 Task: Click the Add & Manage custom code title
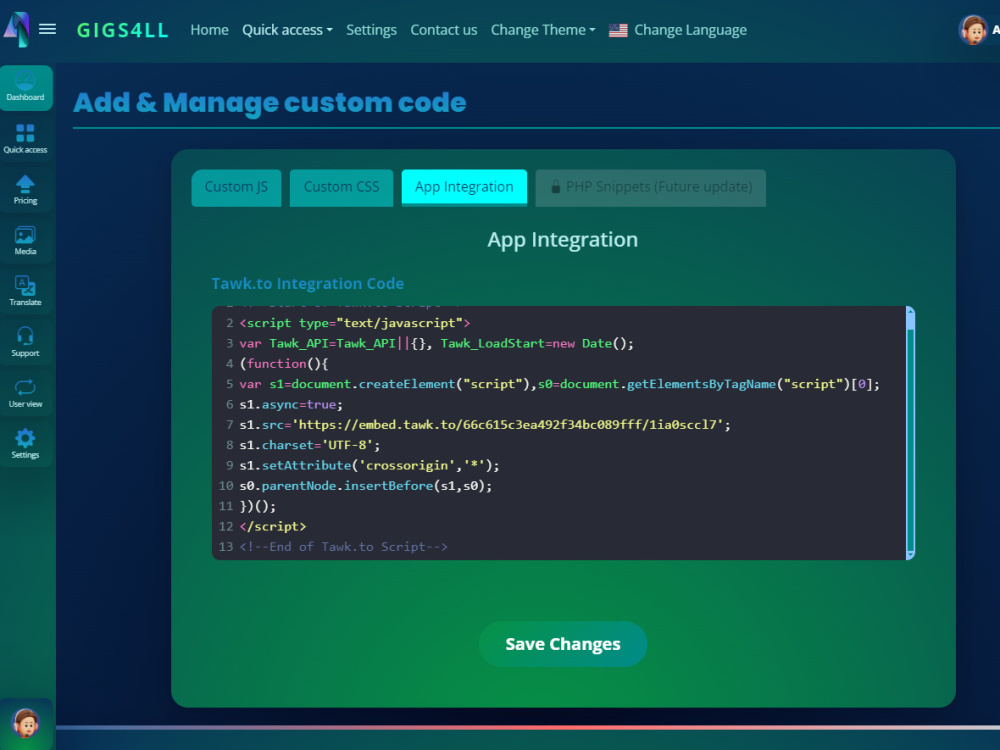pos(270,103)
